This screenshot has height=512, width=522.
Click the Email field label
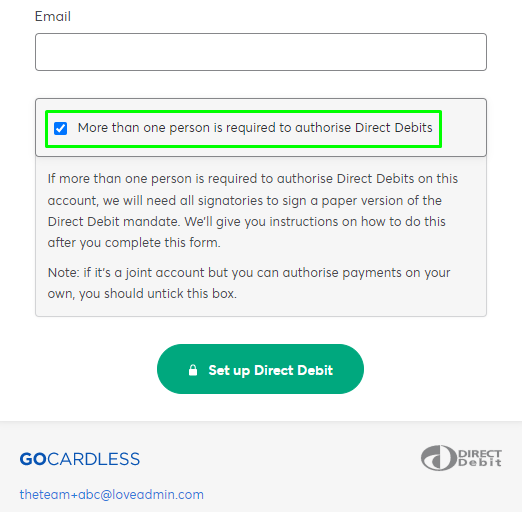(x=53, y=16)
